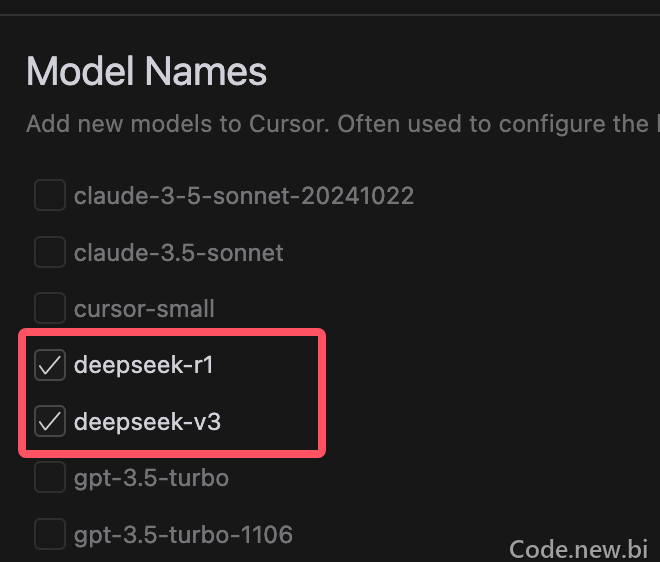The width and height of the screenshot is (660, 562).
Task: Select the claude-3.5-sonnet text label
Action: click(178, 253)
